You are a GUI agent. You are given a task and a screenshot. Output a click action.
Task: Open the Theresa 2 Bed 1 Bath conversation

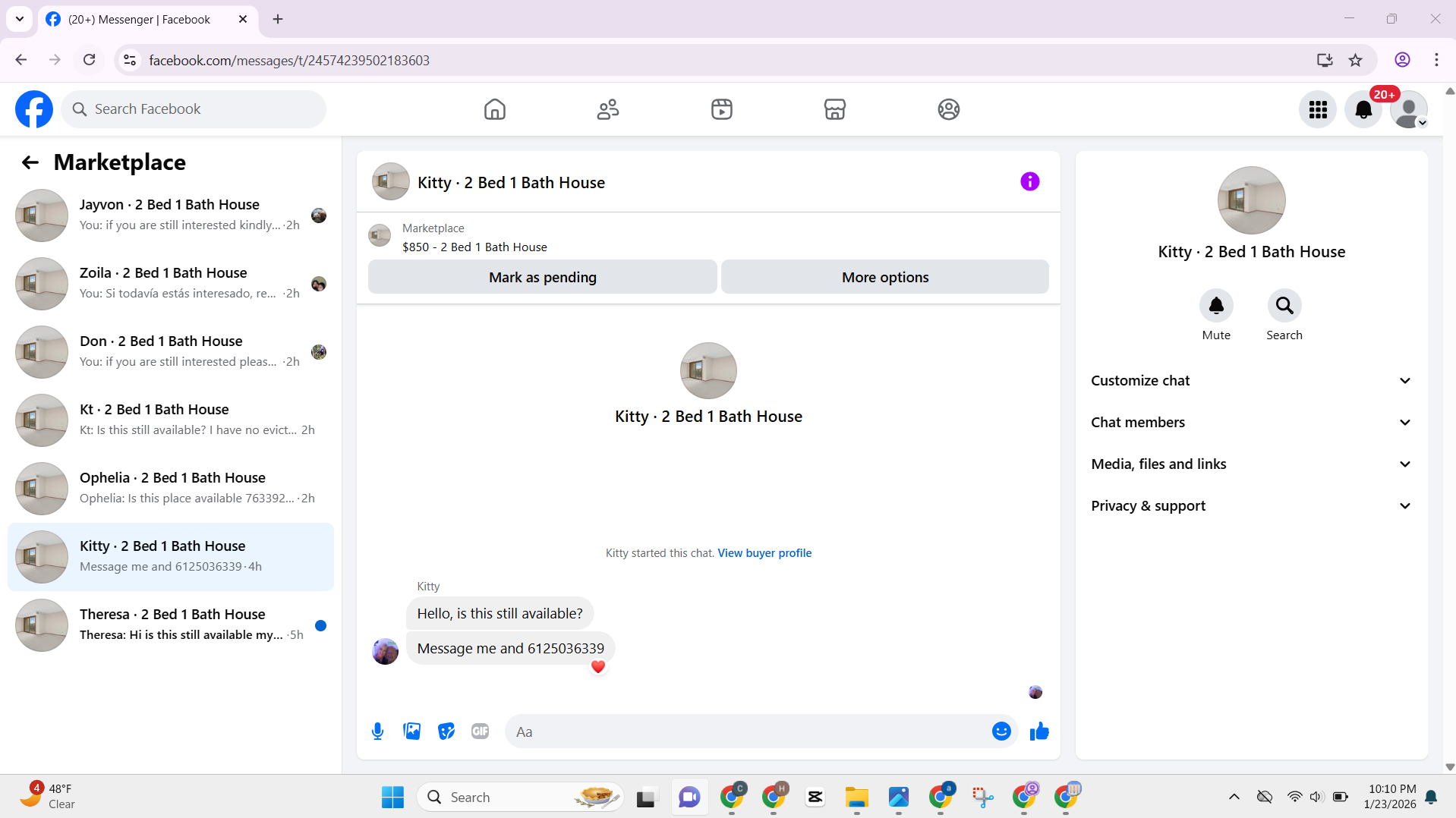[x=171, y=625]
